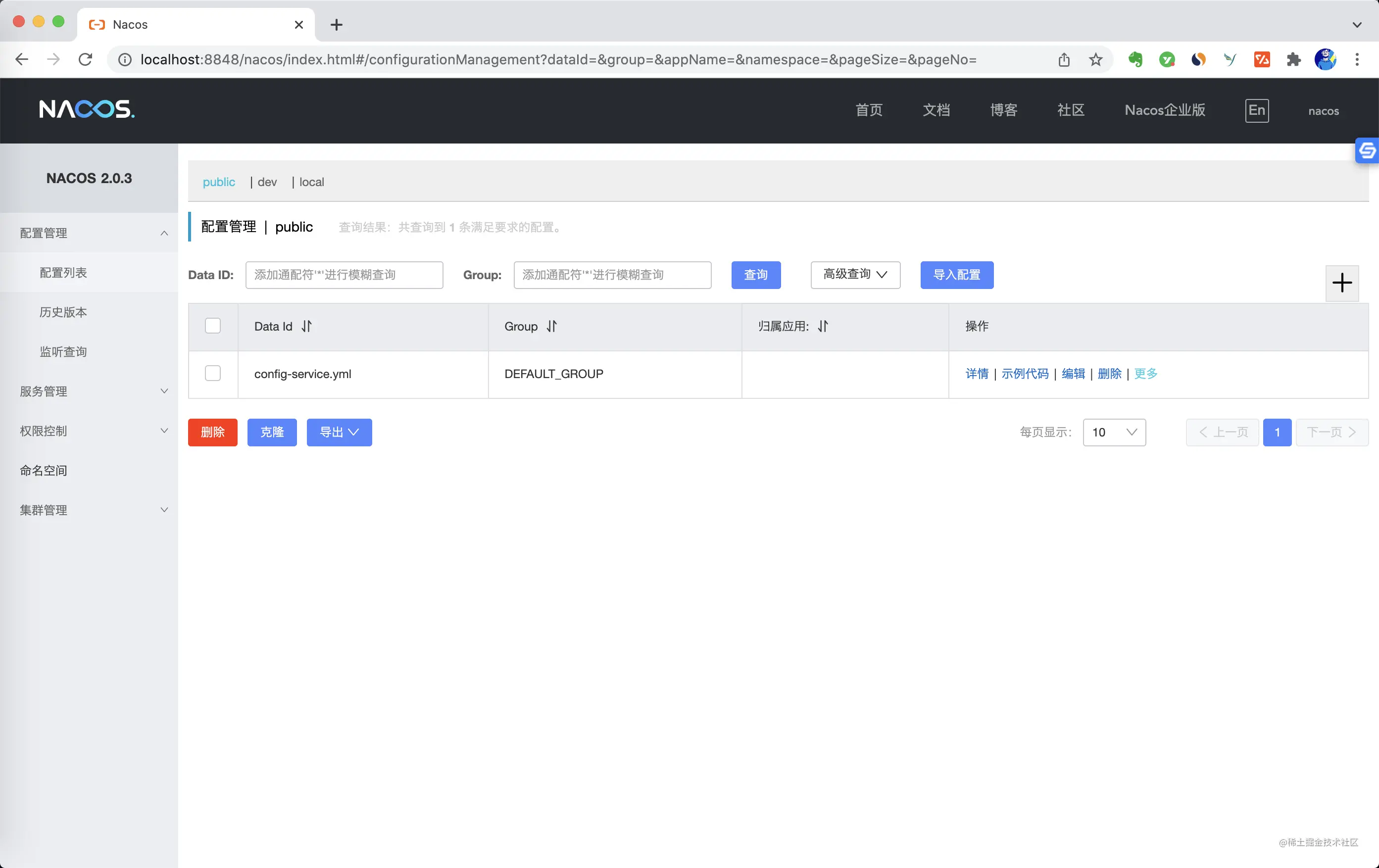
Task: Sort table by Data Id column
Action: click(x=306, y=326)
